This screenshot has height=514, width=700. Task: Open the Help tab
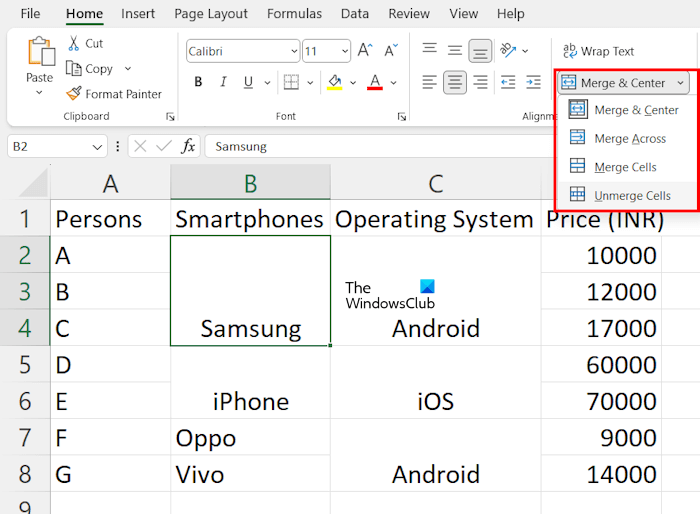click(x=511, y=14)
